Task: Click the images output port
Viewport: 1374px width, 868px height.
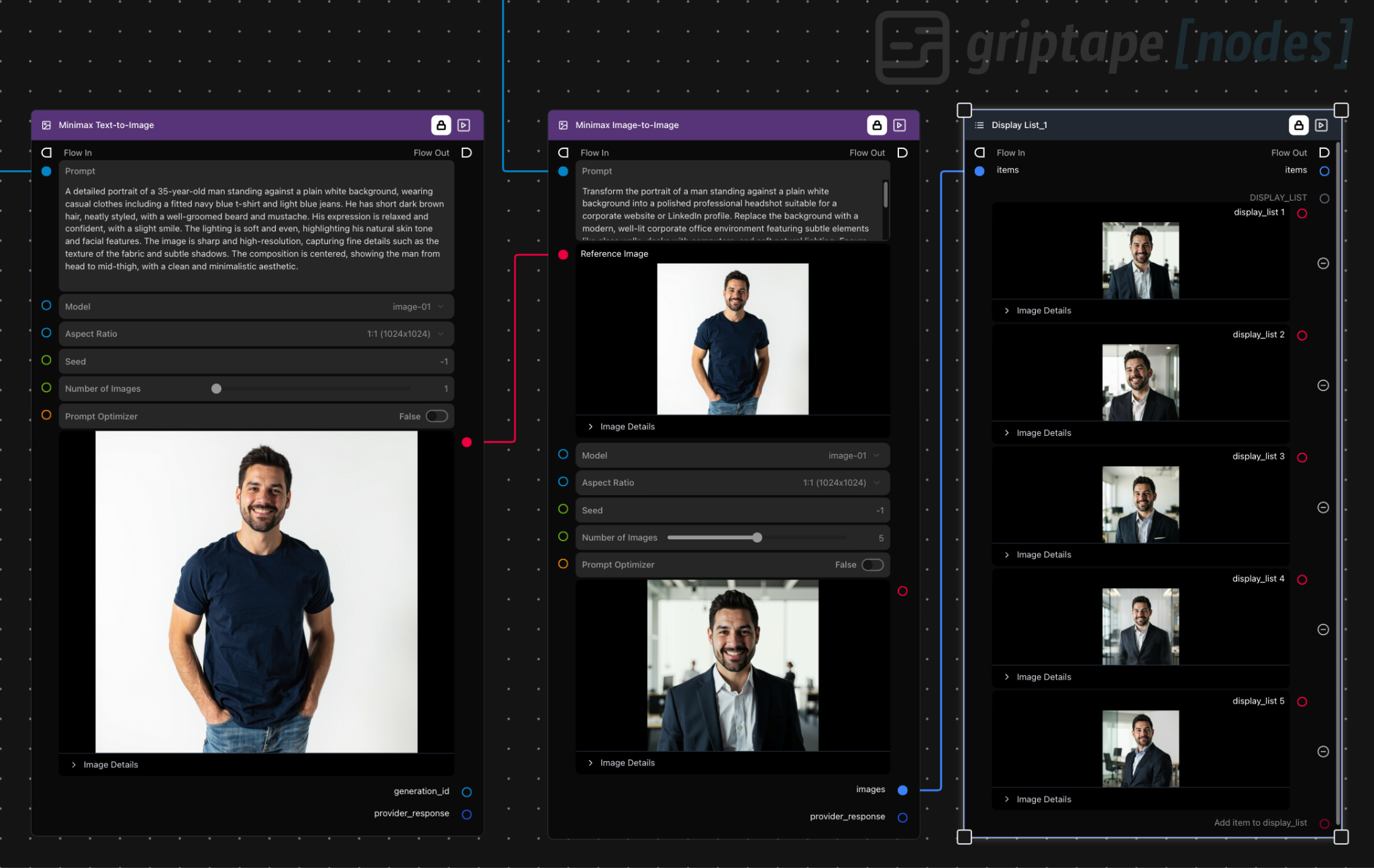Action: coord(902,790)
